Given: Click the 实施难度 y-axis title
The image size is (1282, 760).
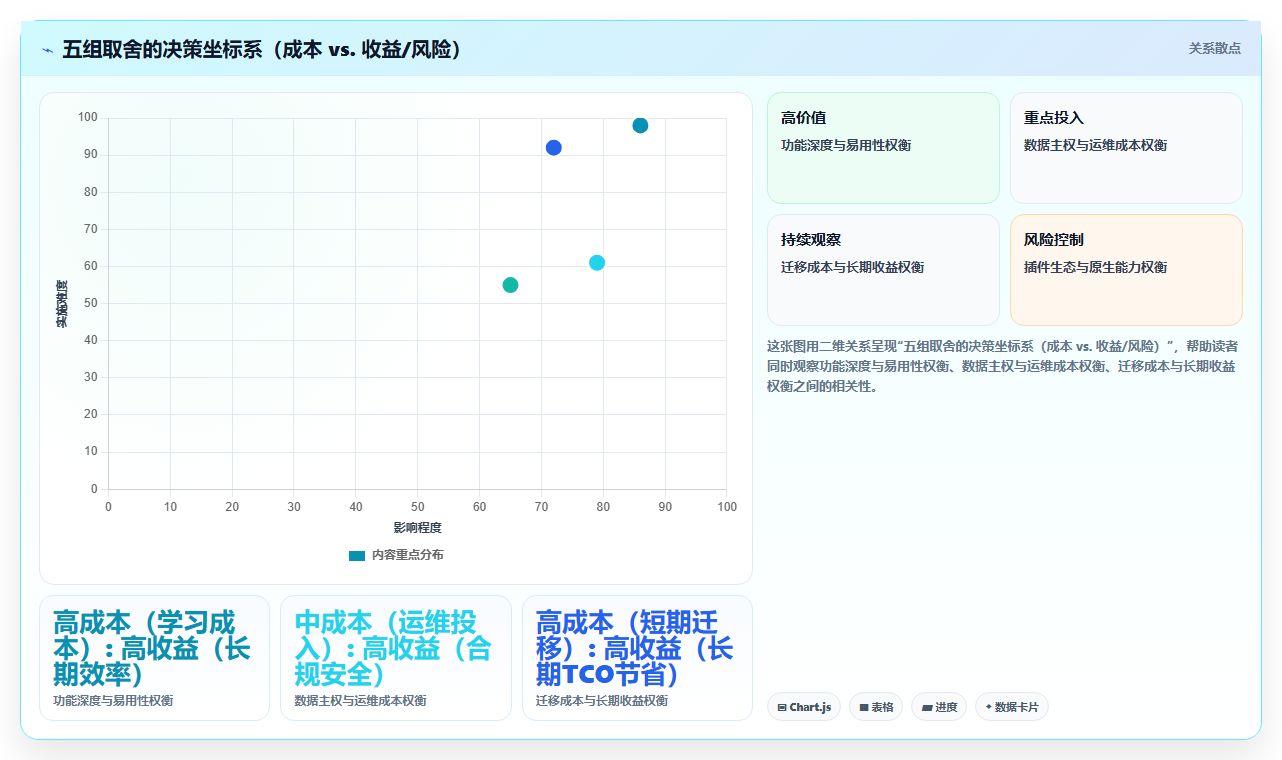Looking at the screenshot, I should pyautogui.click(x=62, y=304).
